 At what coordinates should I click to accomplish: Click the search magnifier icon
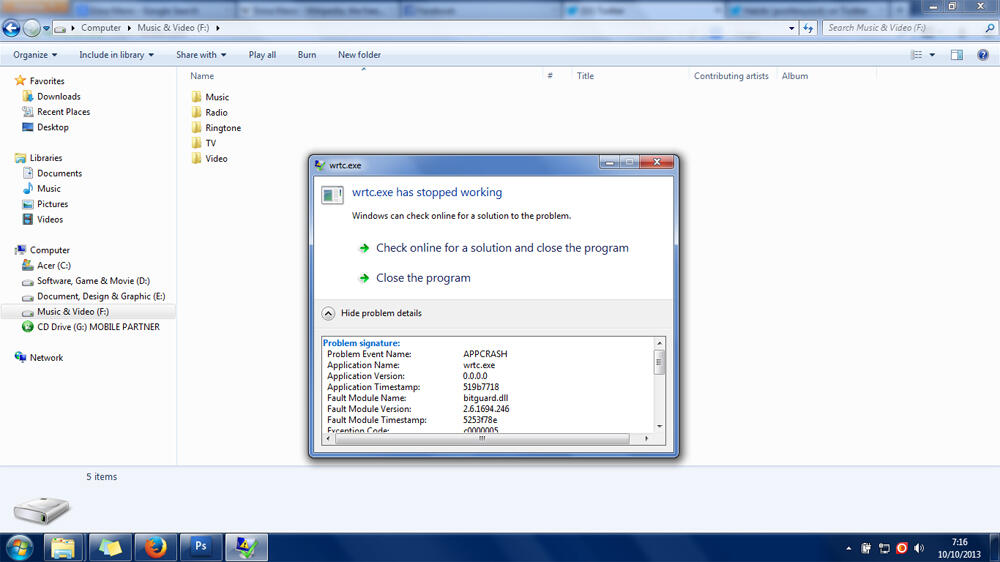[990, 28]
